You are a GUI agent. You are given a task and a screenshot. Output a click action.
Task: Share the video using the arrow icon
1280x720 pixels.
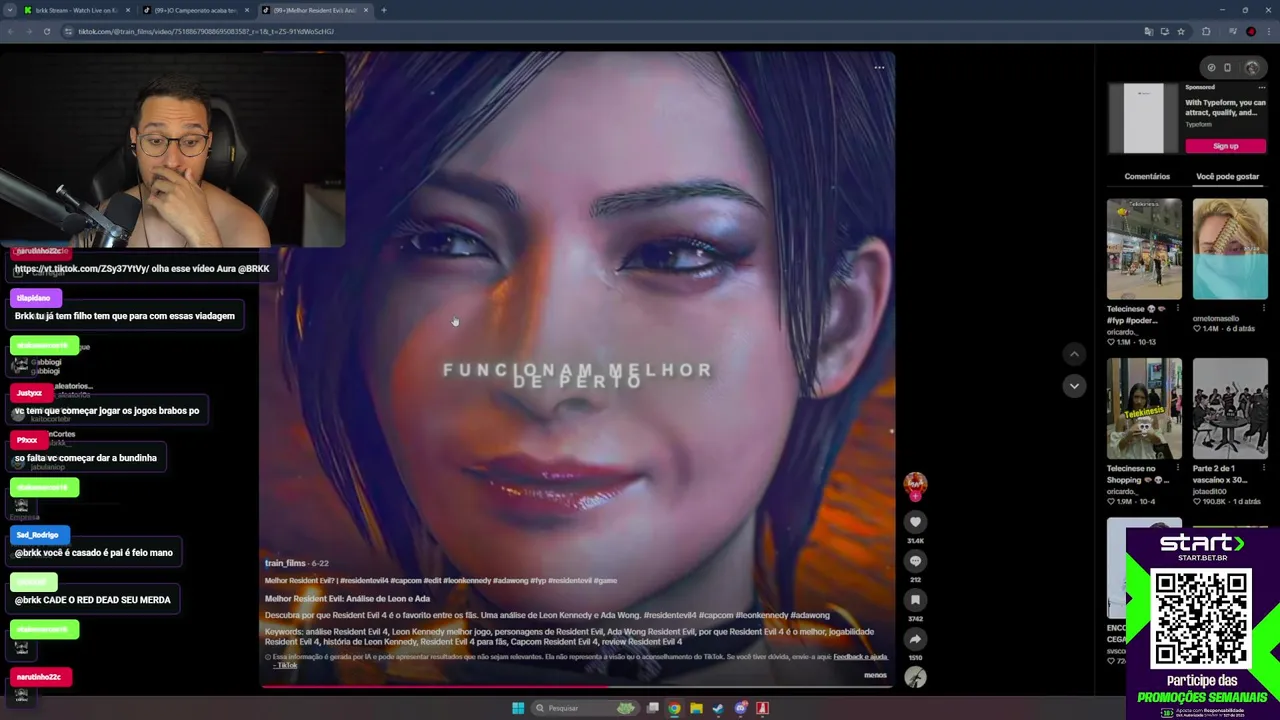[915, 639]
